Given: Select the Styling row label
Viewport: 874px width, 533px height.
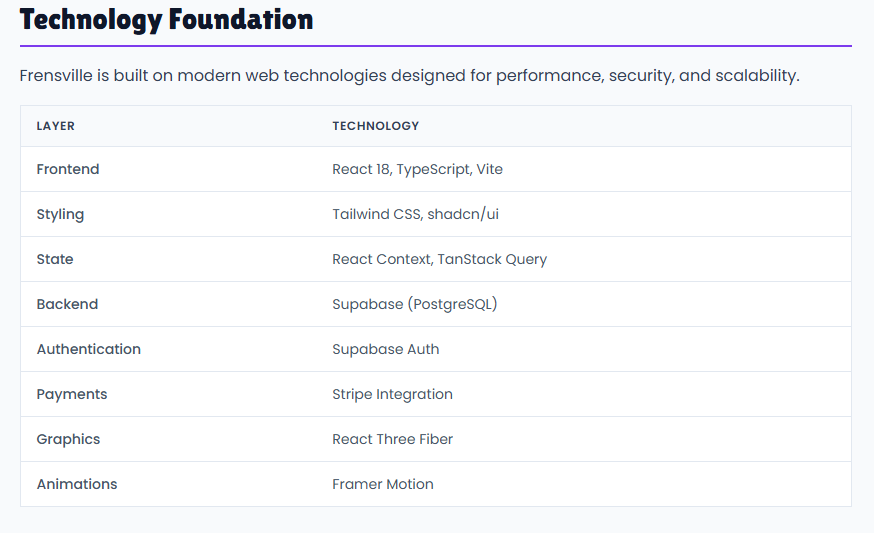Looking at the screenshot, I should 60,215.
